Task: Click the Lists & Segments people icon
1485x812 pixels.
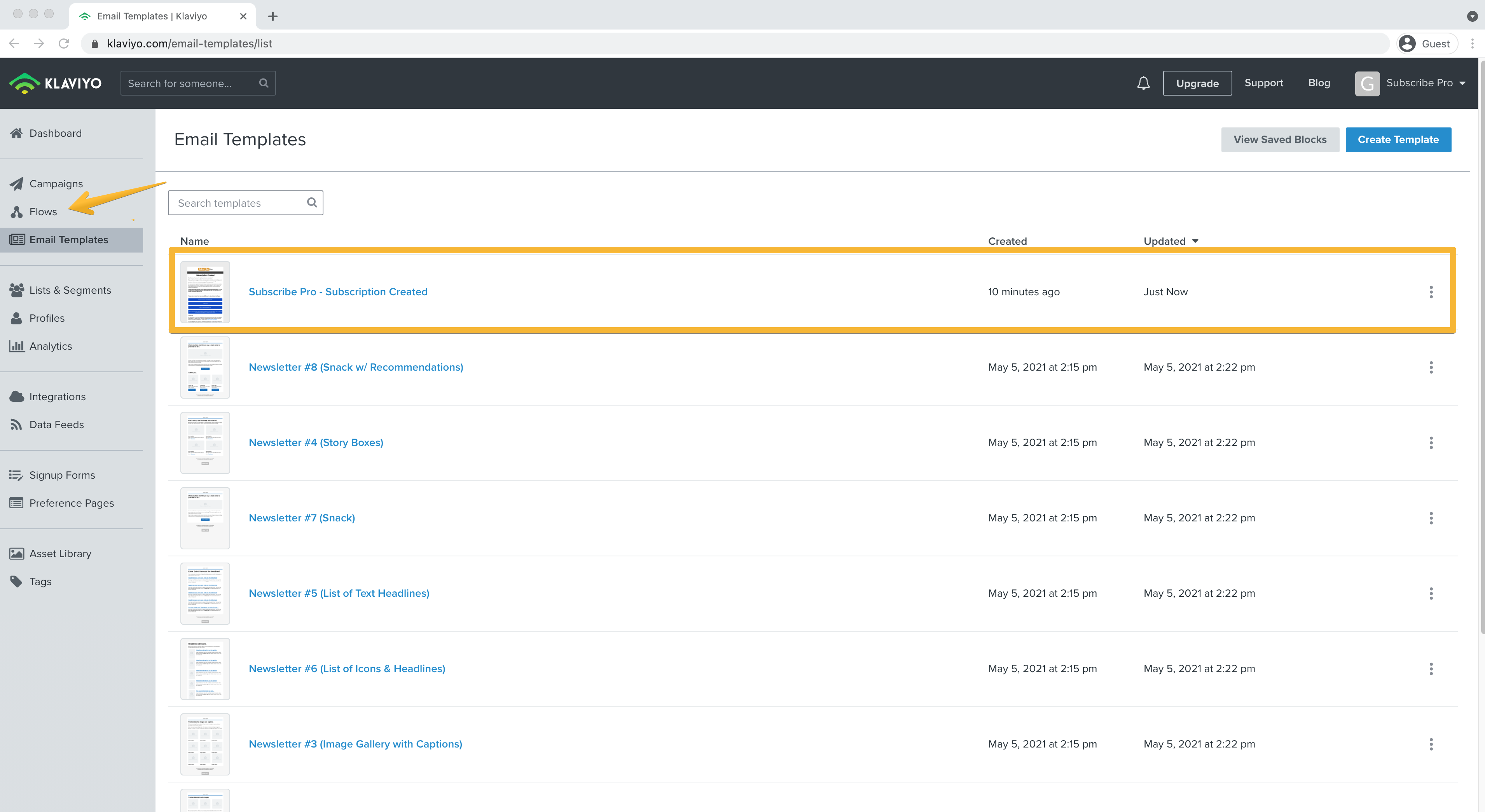Action: click(16, 290)
